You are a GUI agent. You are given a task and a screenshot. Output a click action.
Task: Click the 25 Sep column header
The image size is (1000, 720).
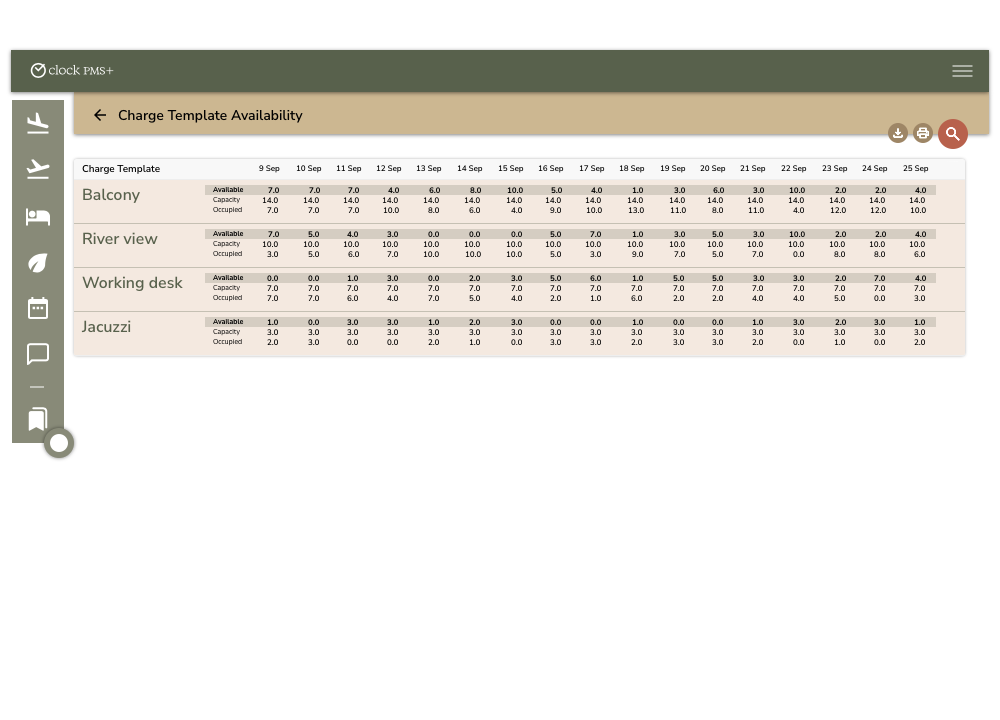coord(915,169)
